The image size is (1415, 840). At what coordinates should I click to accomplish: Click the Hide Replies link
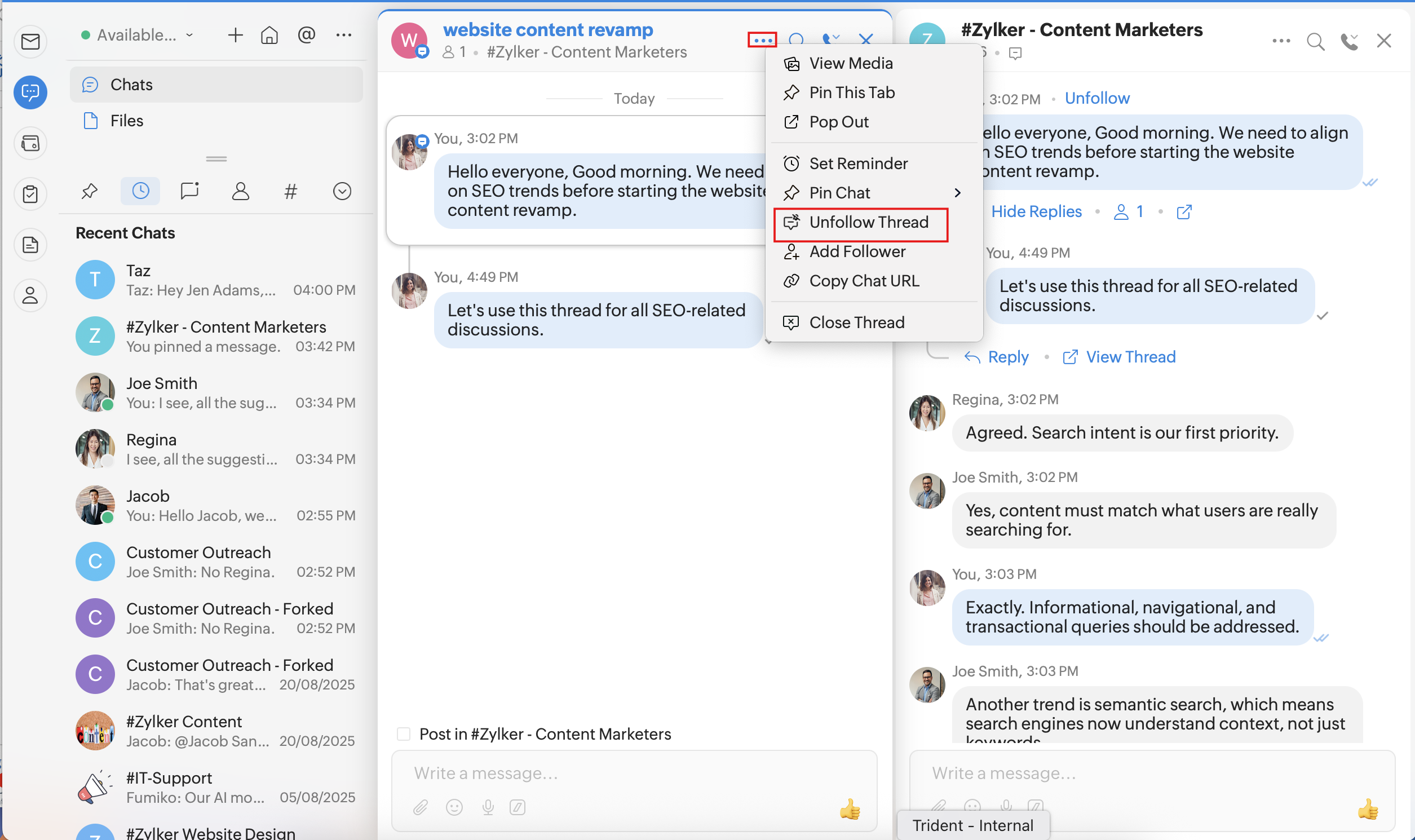1036,212
